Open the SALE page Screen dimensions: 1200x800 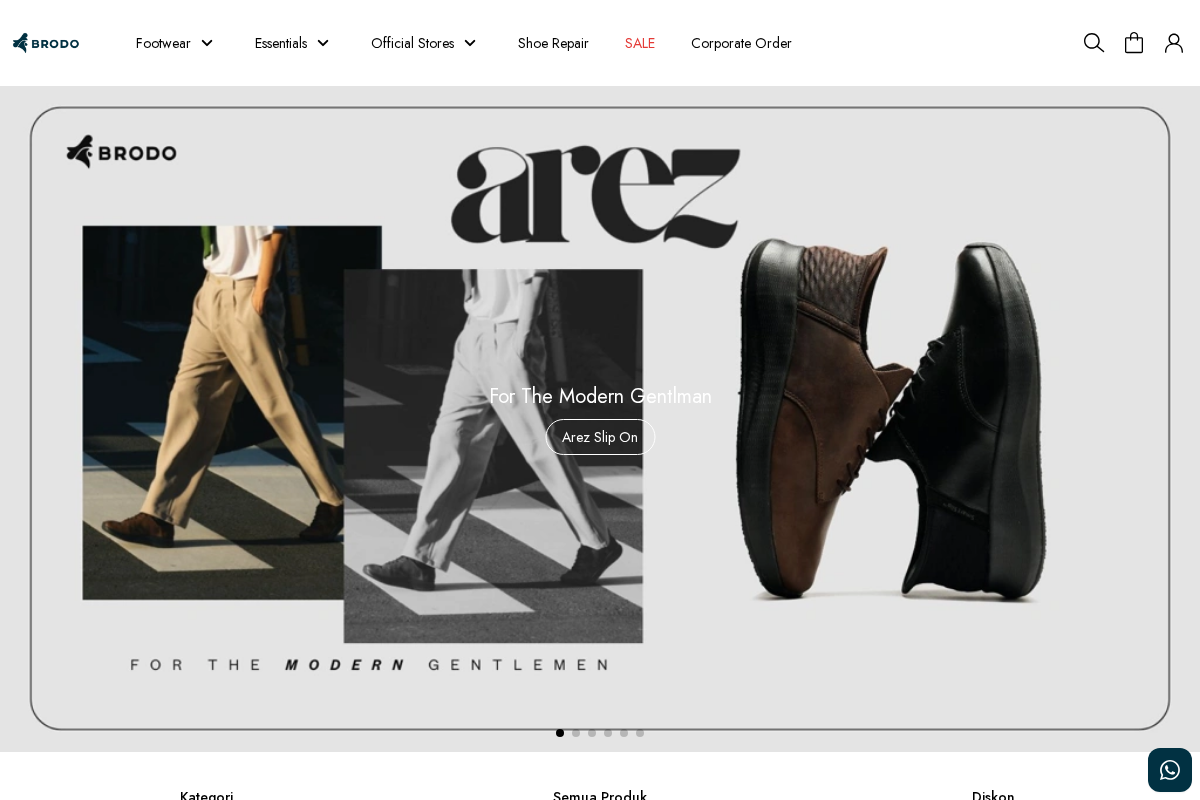639,43
